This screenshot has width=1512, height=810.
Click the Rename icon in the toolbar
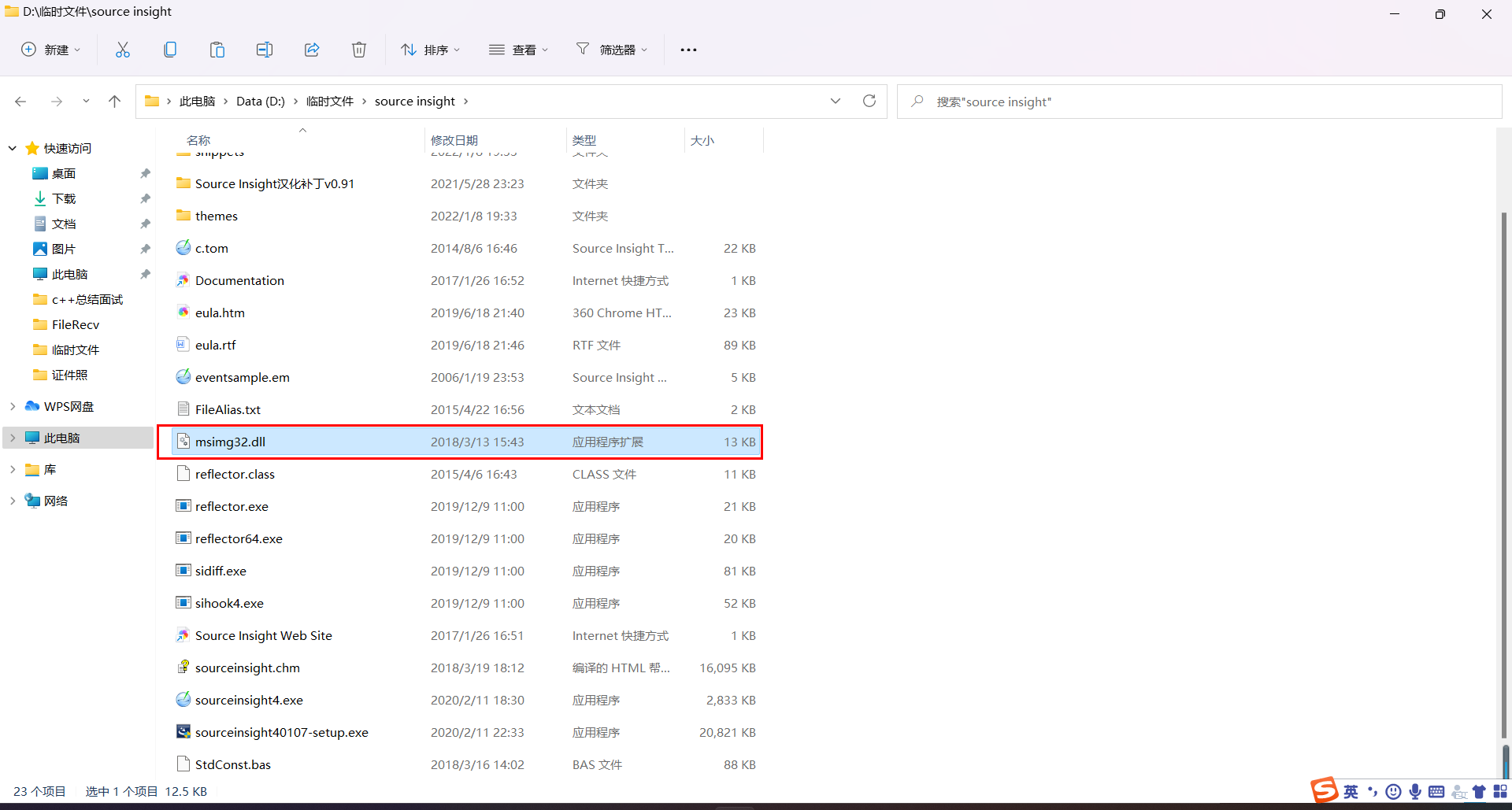pyautogui.click(x=265, y=49)
